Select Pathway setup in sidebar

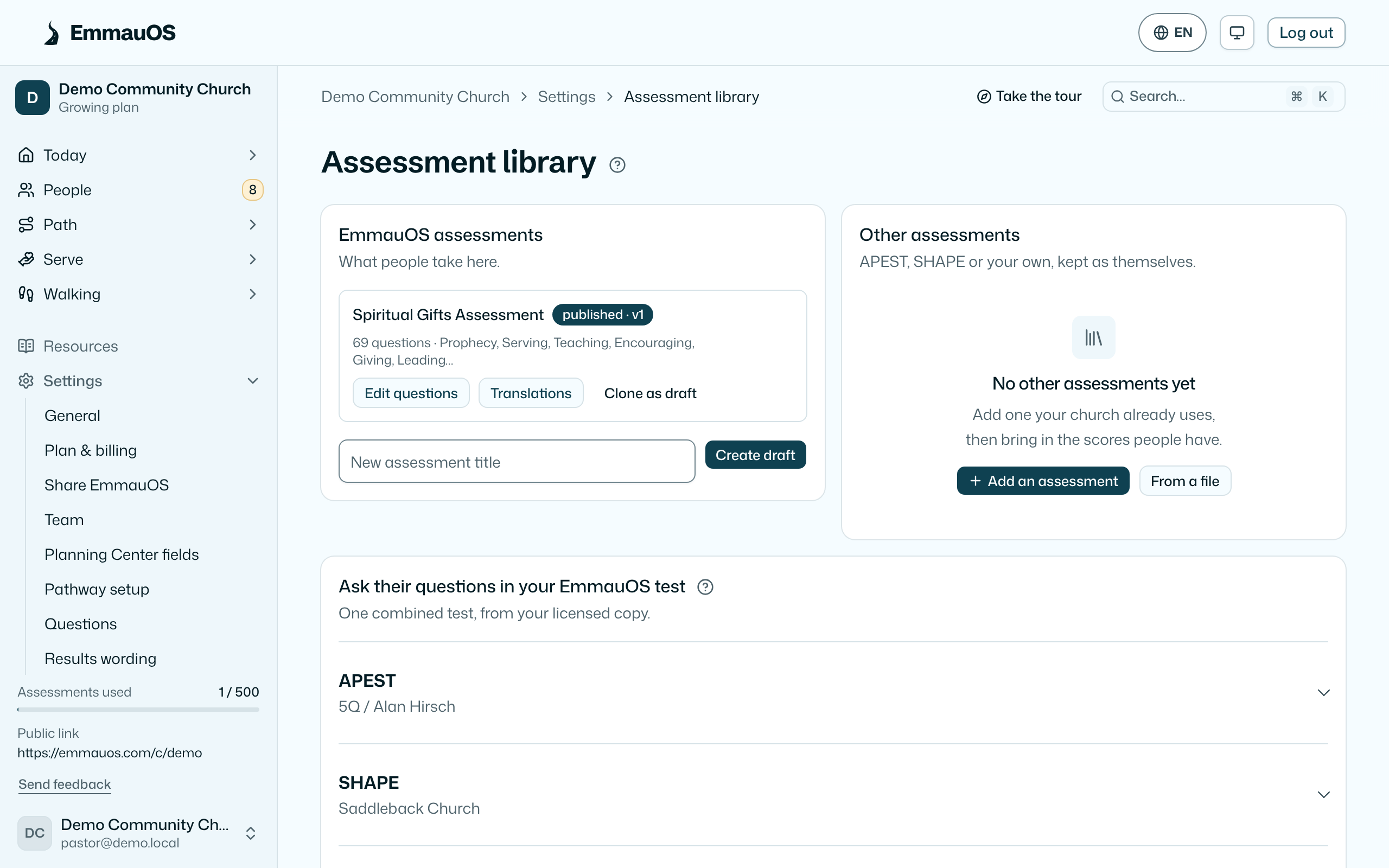(97, 590)
